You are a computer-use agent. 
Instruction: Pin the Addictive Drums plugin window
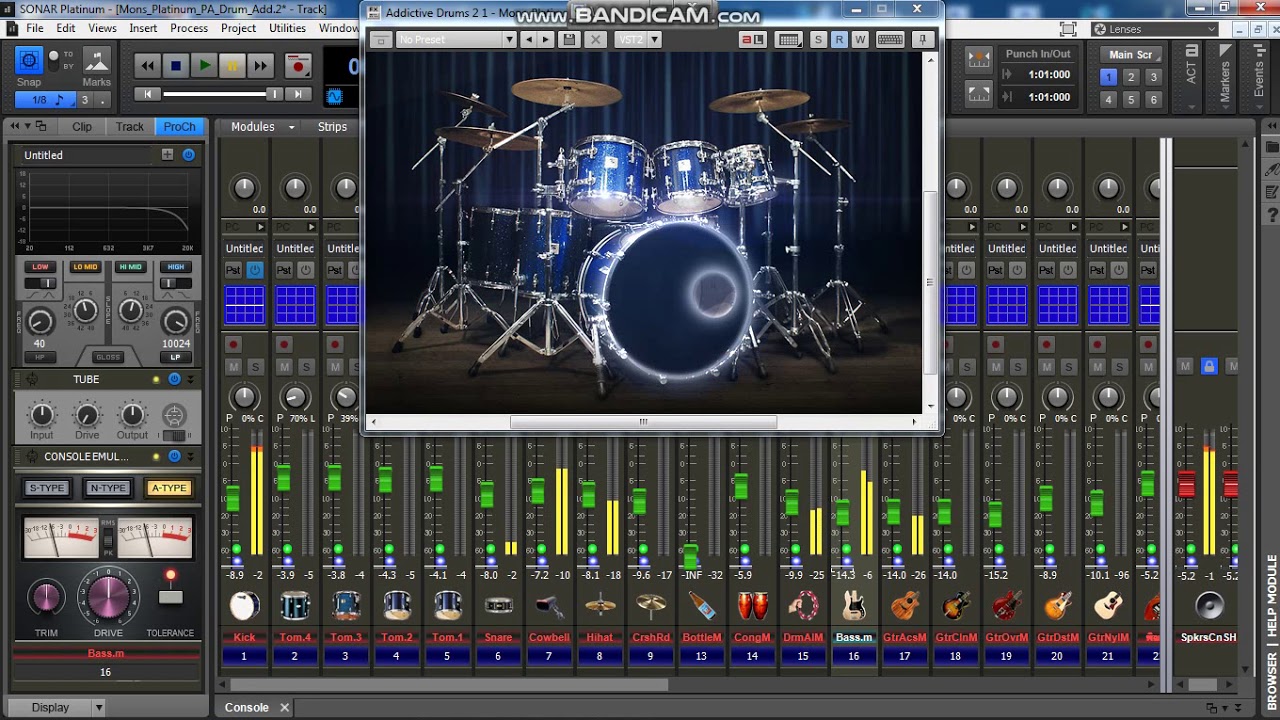click(922, 40)
